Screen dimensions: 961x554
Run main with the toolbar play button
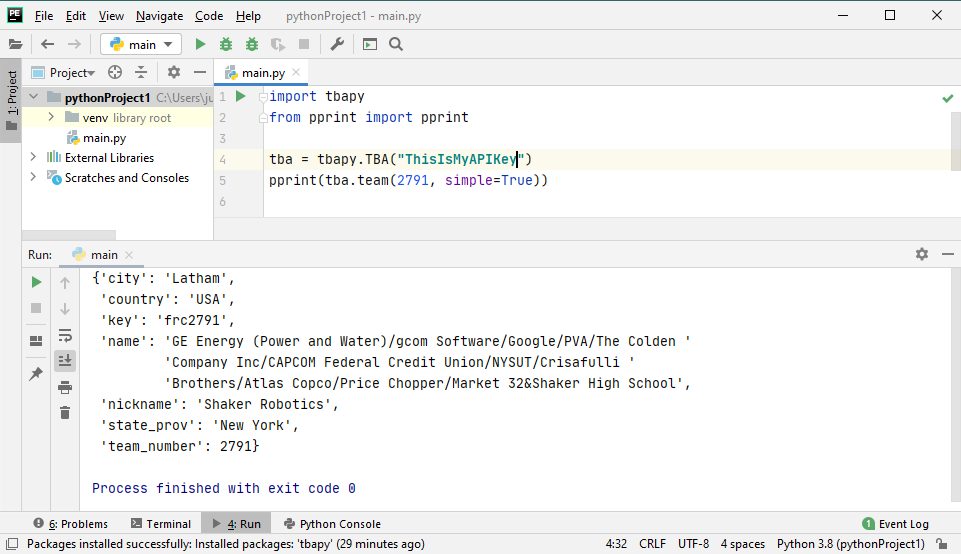(x=200, y=44)
